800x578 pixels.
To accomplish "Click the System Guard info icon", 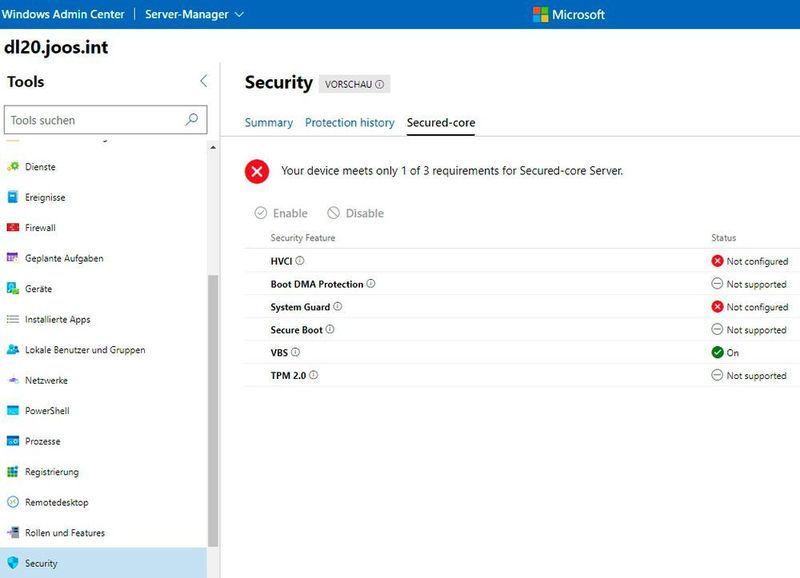I will point(338,306).
